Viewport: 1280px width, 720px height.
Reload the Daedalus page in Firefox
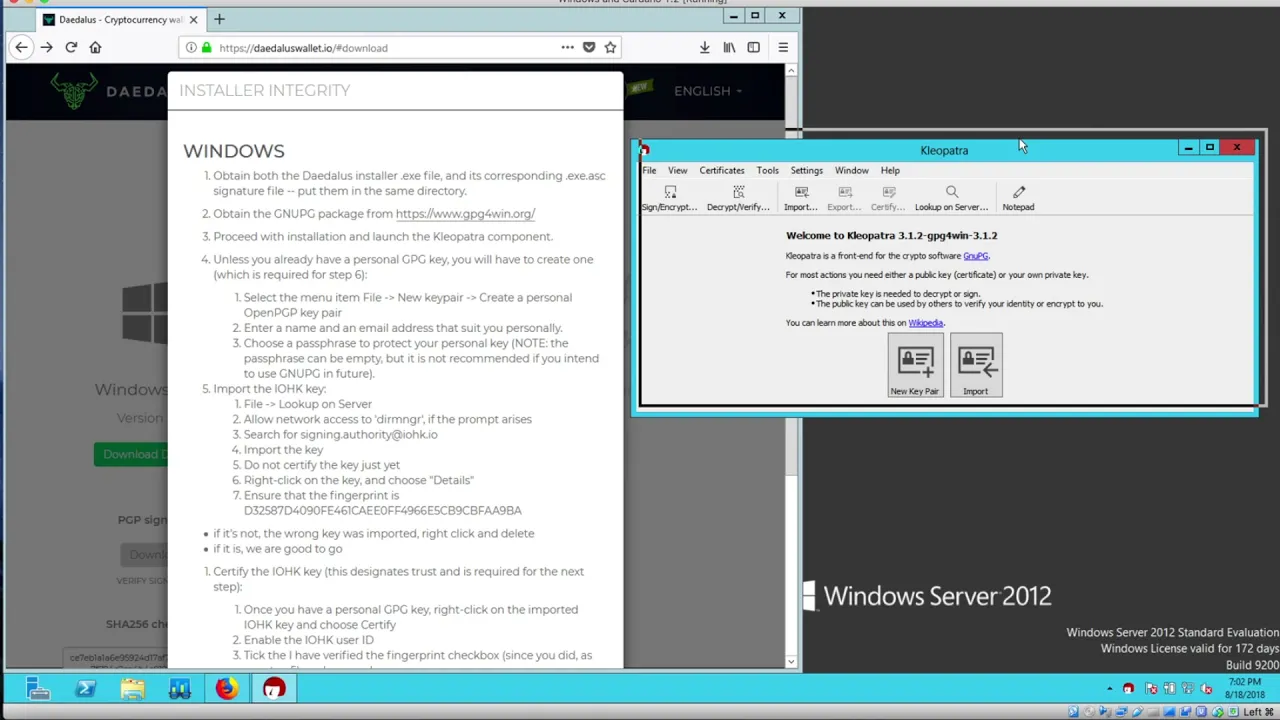tap(71, 47)
